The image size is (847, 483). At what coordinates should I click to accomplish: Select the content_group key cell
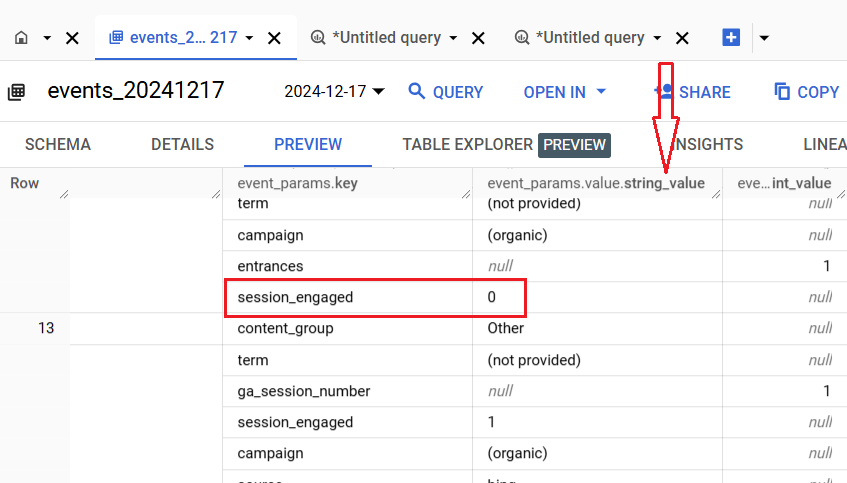347,328
